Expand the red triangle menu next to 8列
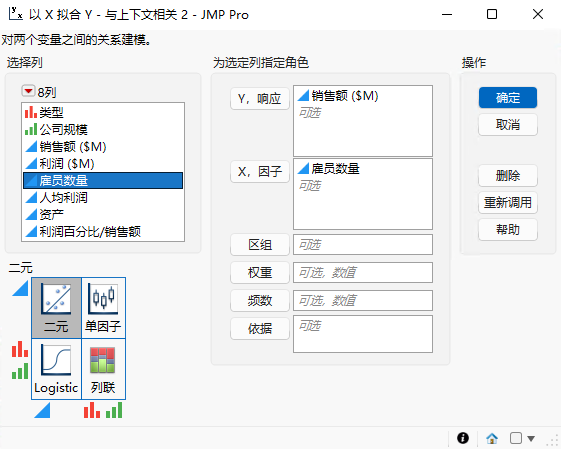The image size is (561, 449). coord(28,91)
